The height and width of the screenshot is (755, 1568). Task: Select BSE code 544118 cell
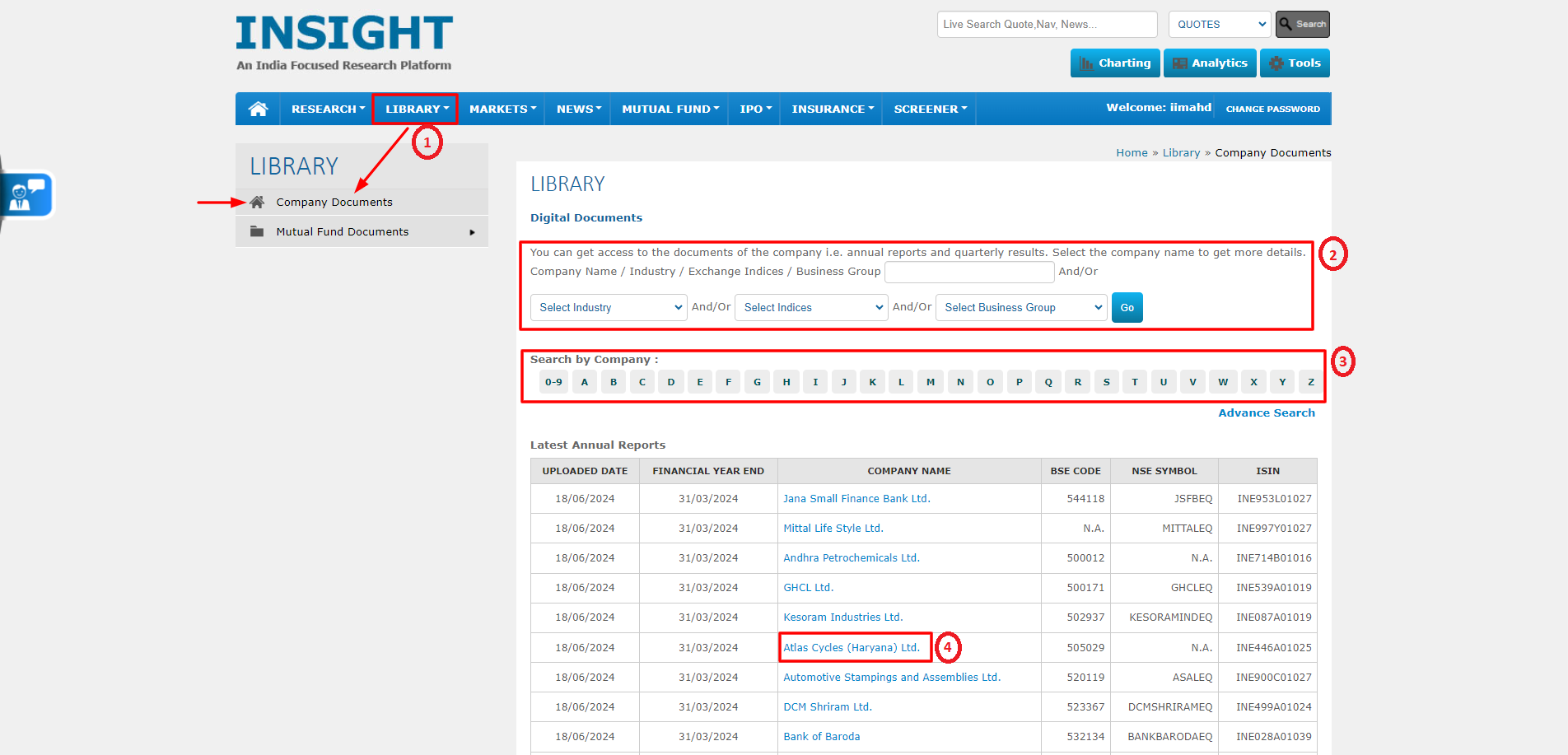point(1076,499)
